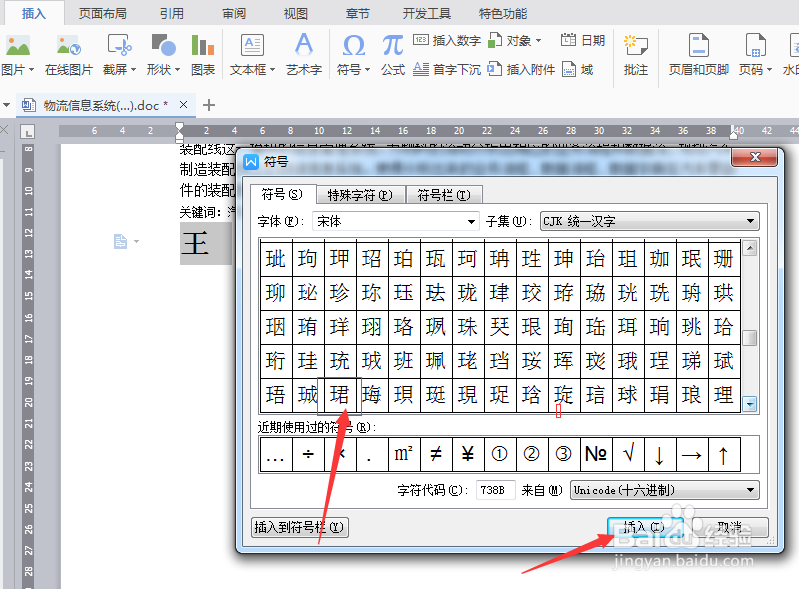Insert a 图表 chart
The width and height of the screenshot is (799, 589).
tap(202, 55)
